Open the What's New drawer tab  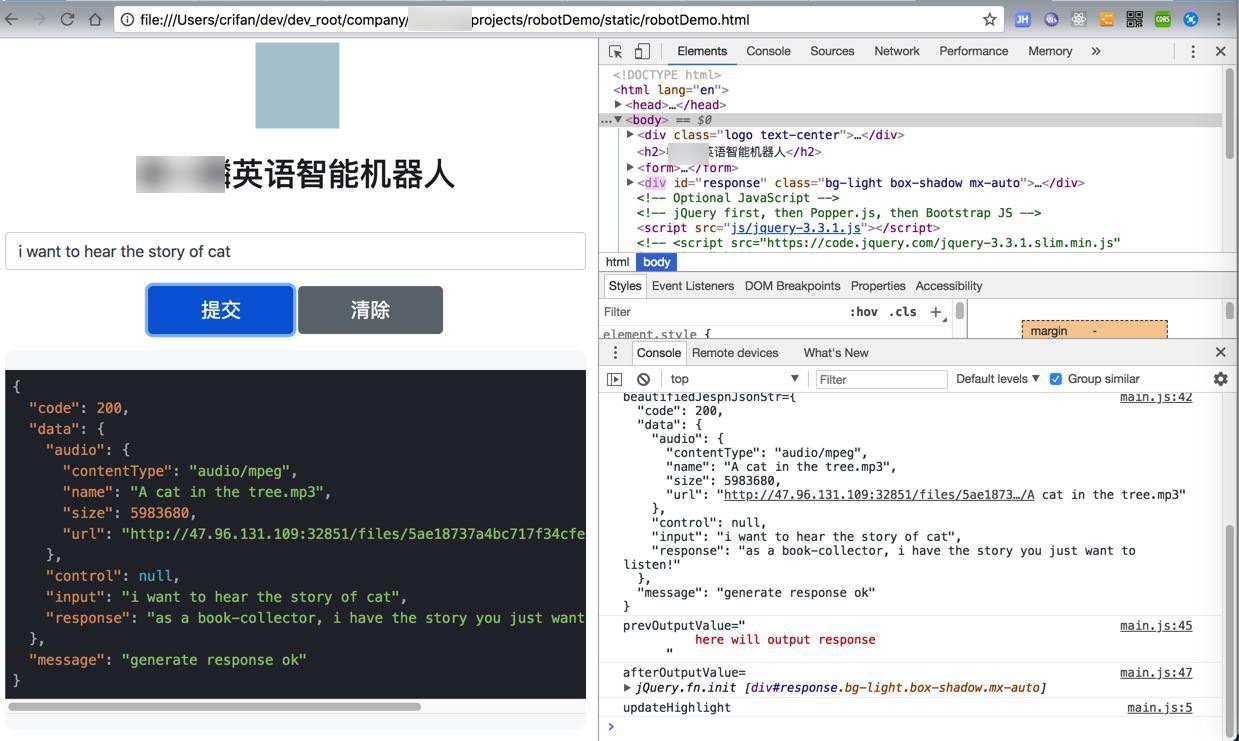836,353
